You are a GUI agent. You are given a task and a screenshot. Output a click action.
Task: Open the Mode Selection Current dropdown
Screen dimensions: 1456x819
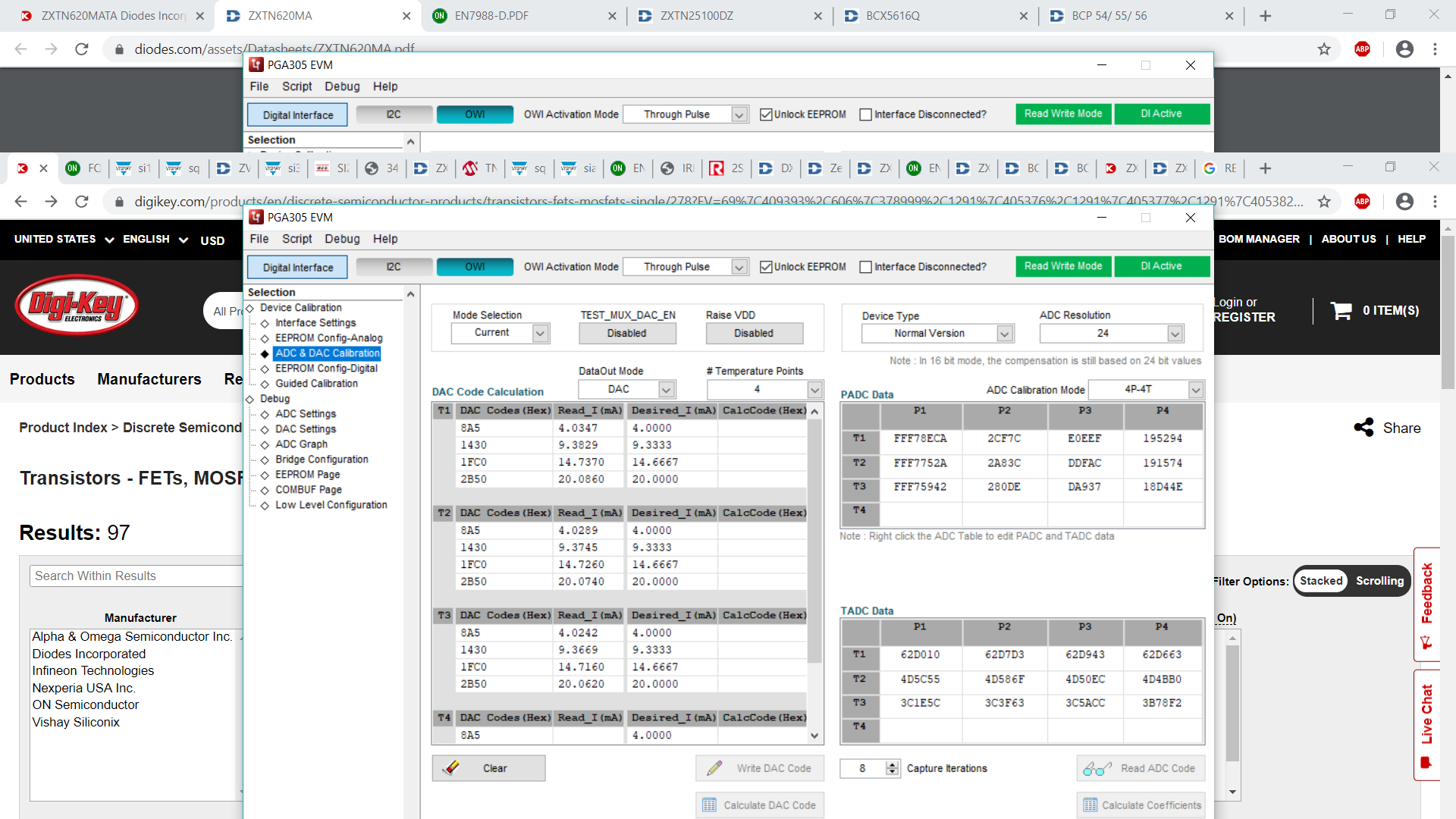pos(540,333)
